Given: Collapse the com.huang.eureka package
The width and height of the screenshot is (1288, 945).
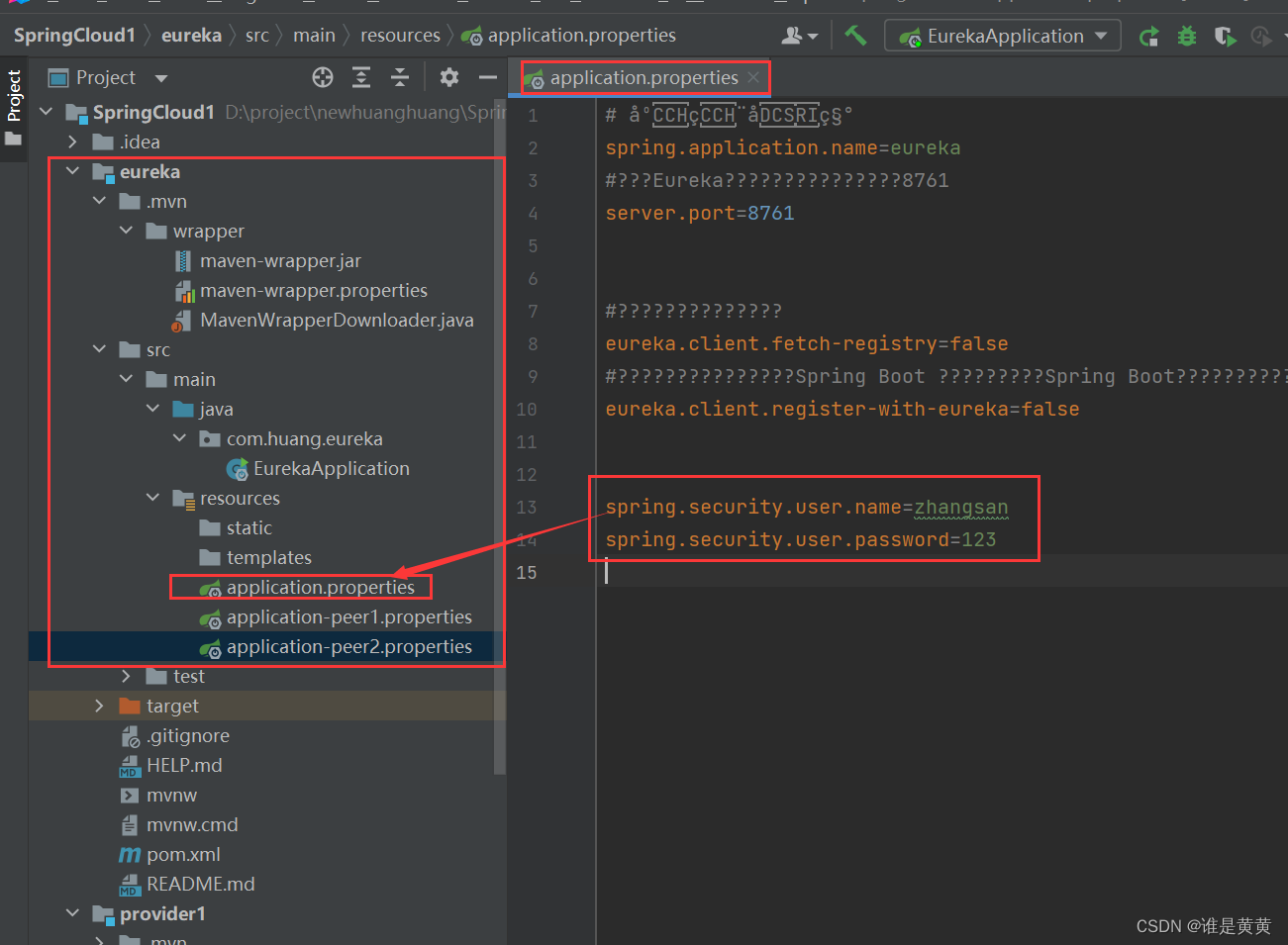Looking at the screenshot, I should (x=180, y=438).
